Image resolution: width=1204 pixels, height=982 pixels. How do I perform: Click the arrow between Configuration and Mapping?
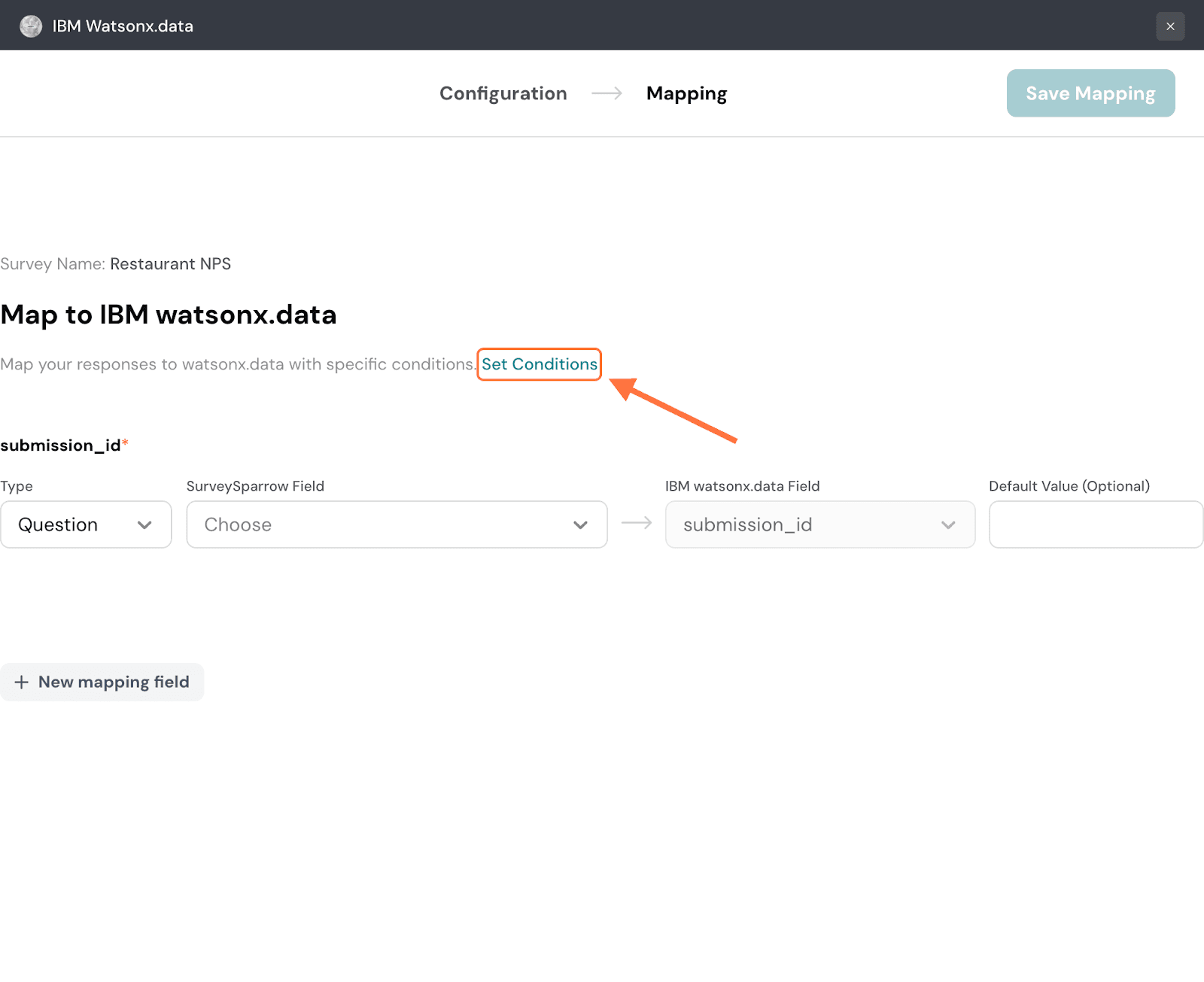click(x=607, y=93)
